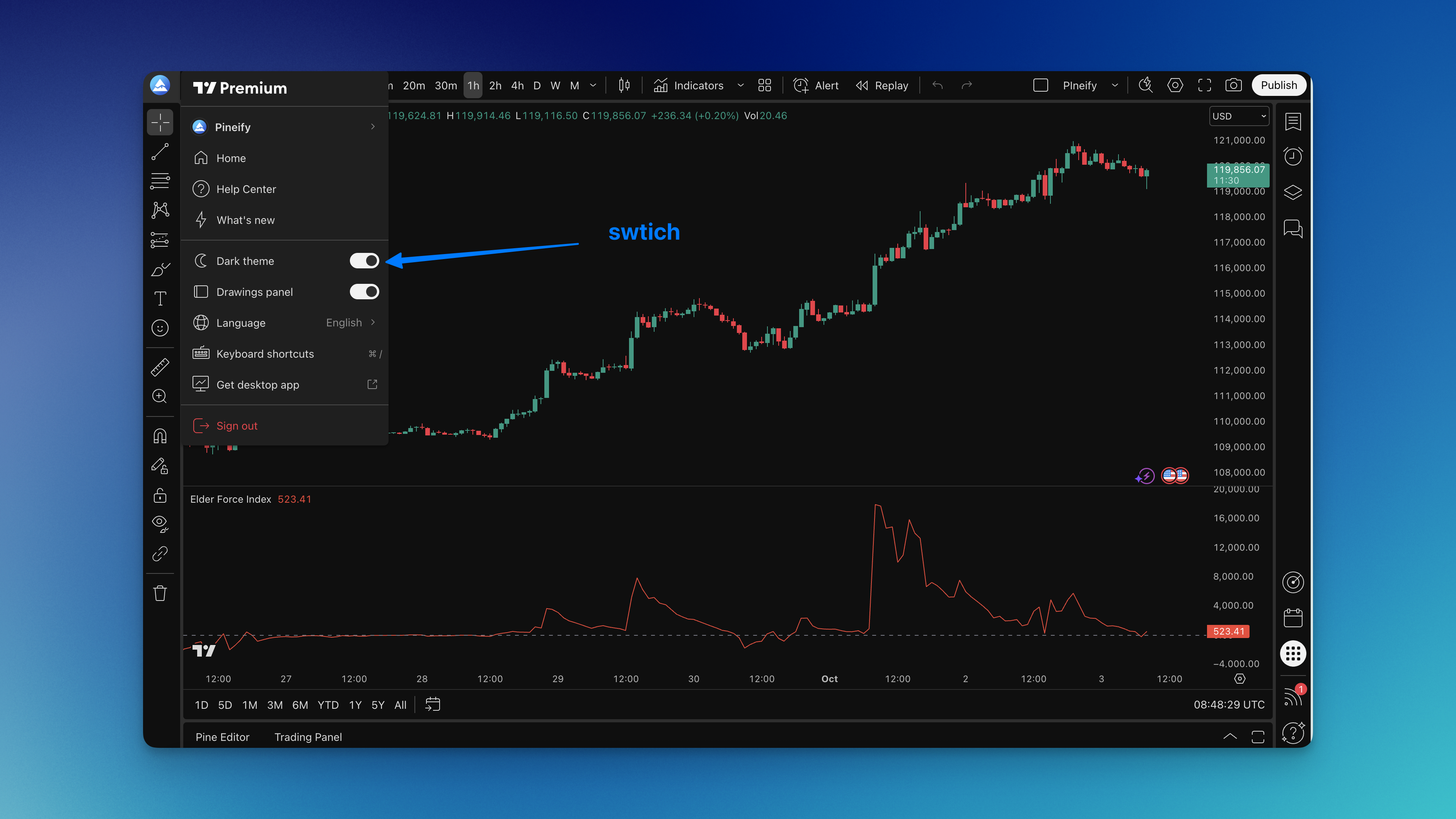Open the USD currency dropdown

point(1238,116)
